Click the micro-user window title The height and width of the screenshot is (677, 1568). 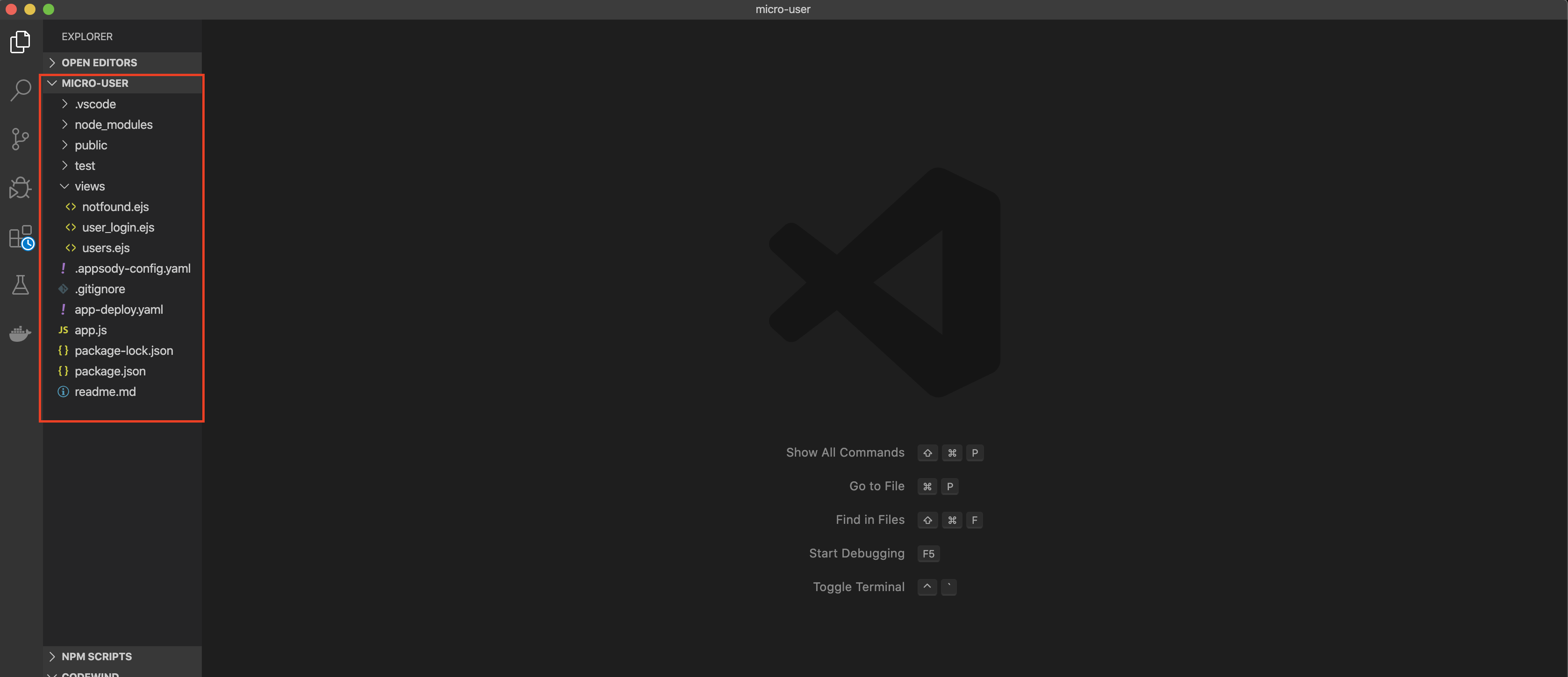point(783,9)
